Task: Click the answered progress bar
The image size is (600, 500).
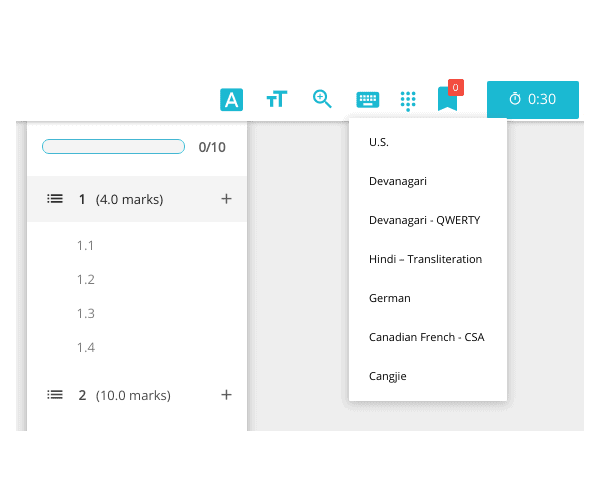Action: [x=113, y=147]
